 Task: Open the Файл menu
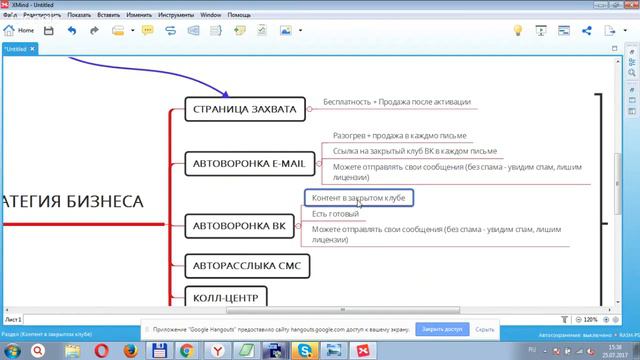pos(10,15)
